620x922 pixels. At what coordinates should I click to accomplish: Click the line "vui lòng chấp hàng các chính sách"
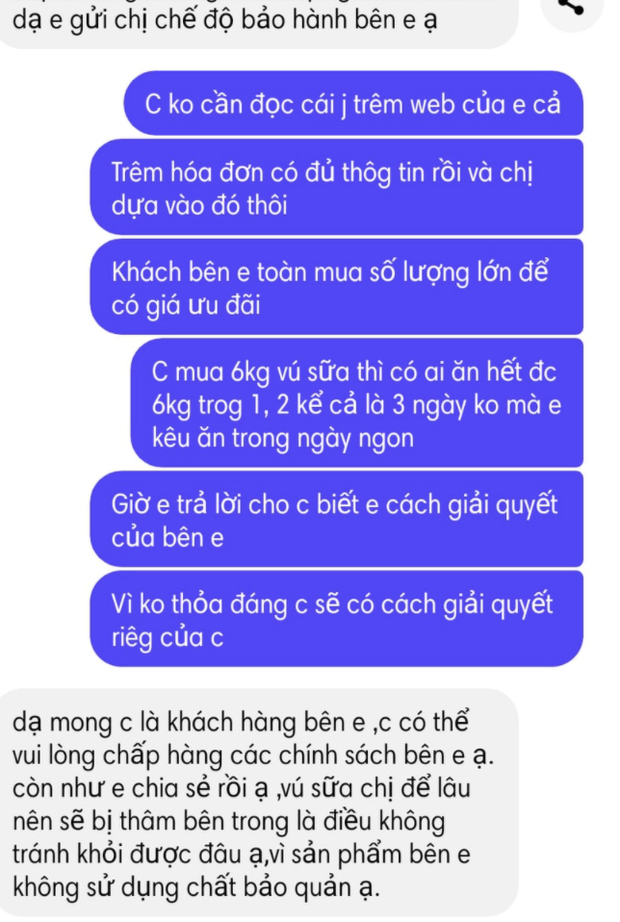tap(253, 756)
